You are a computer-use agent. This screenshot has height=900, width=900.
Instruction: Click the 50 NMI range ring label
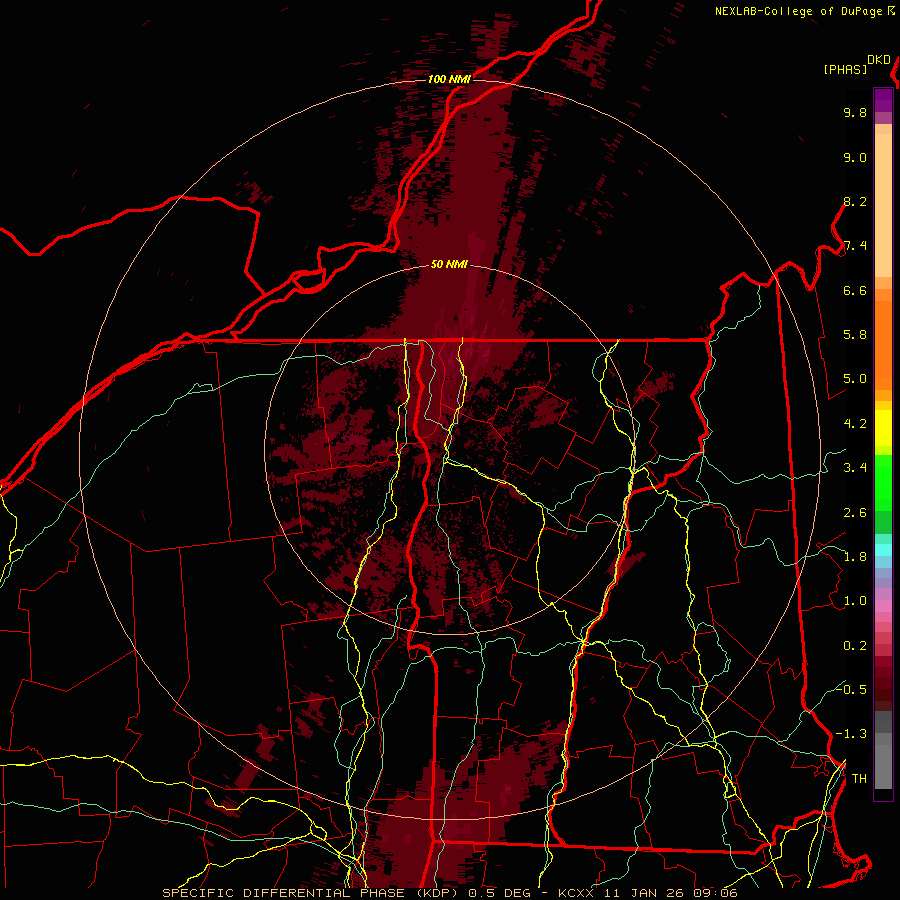(x=449, y=265)
